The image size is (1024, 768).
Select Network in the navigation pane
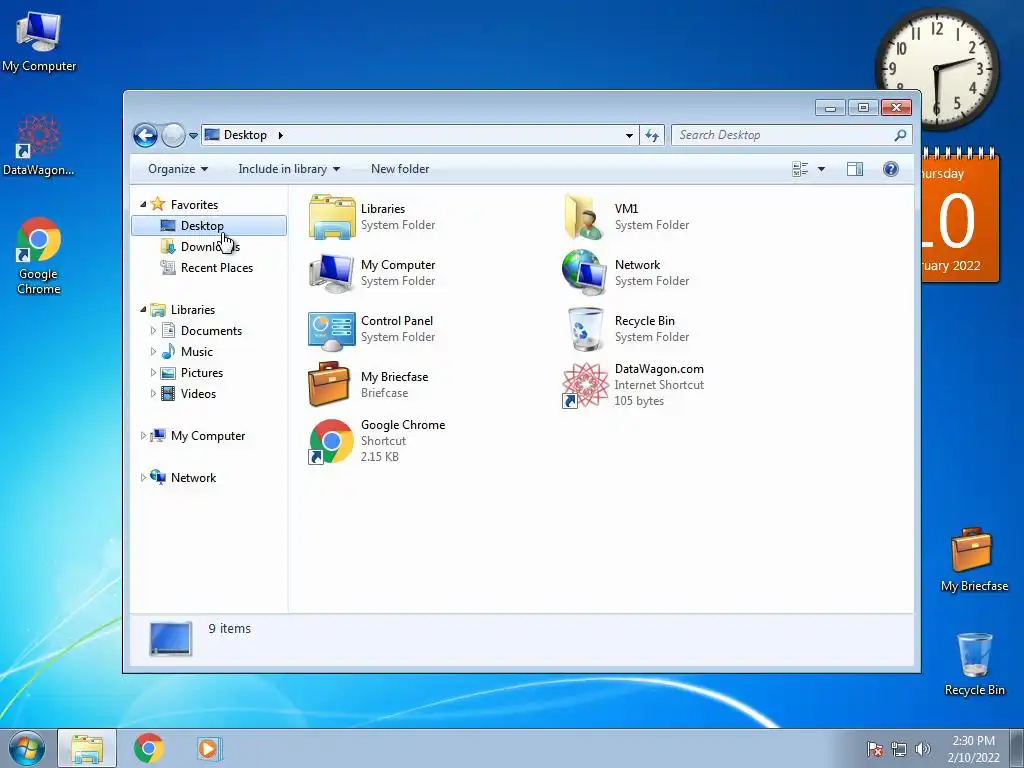point(184,478)
